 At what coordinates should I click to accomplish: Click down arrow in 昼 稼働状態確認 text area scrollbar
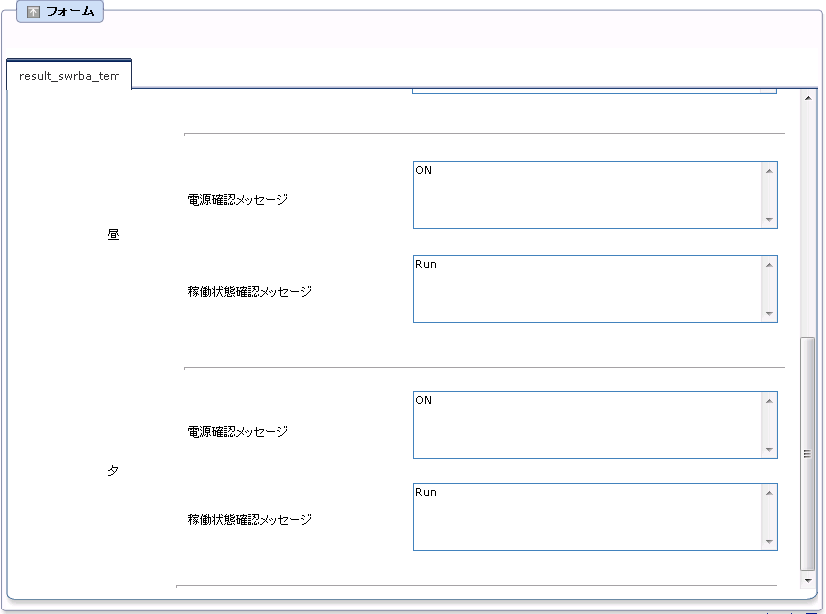tap(769, 314)
